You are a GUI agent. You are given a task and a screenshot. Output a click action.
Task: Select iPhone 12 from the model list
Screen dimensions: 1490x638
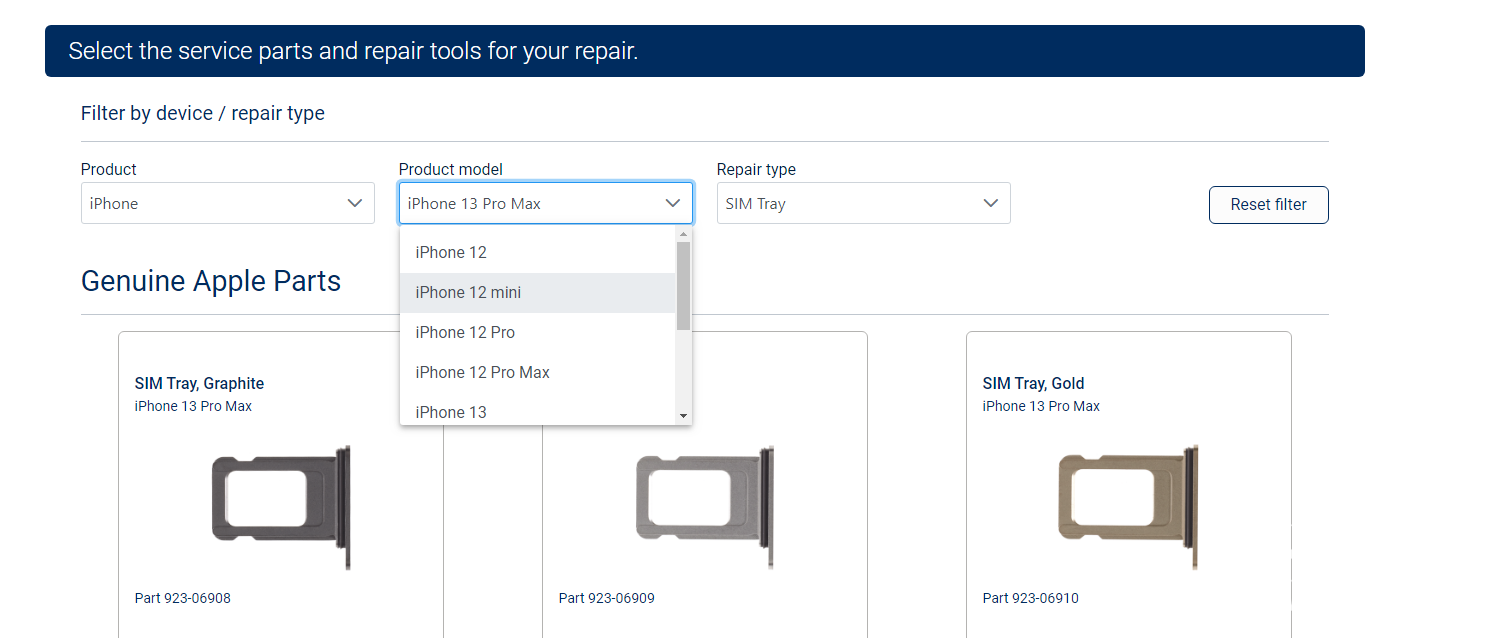[x=538, y=253]
